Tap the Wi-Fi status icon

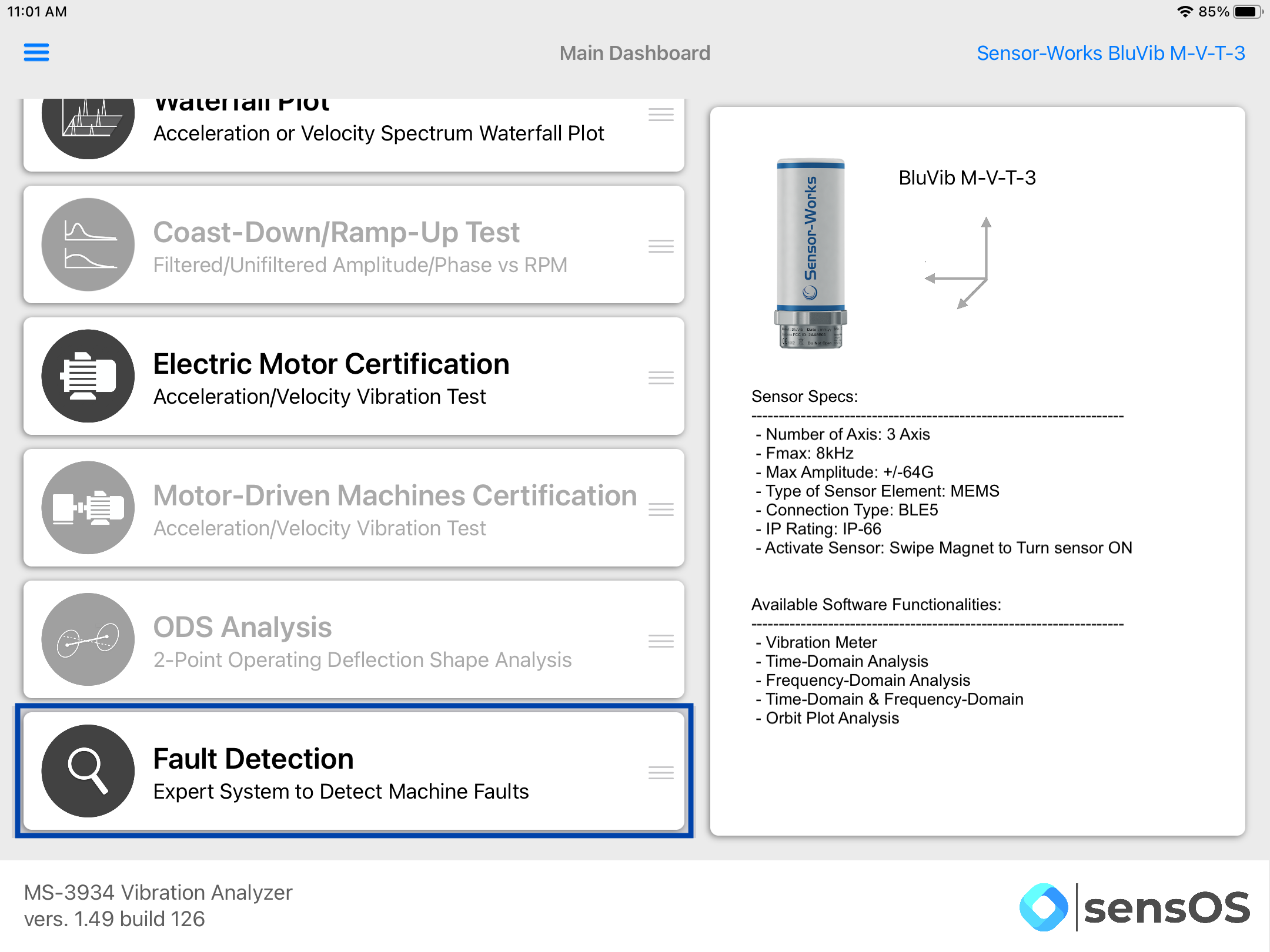click(1185, 12)
